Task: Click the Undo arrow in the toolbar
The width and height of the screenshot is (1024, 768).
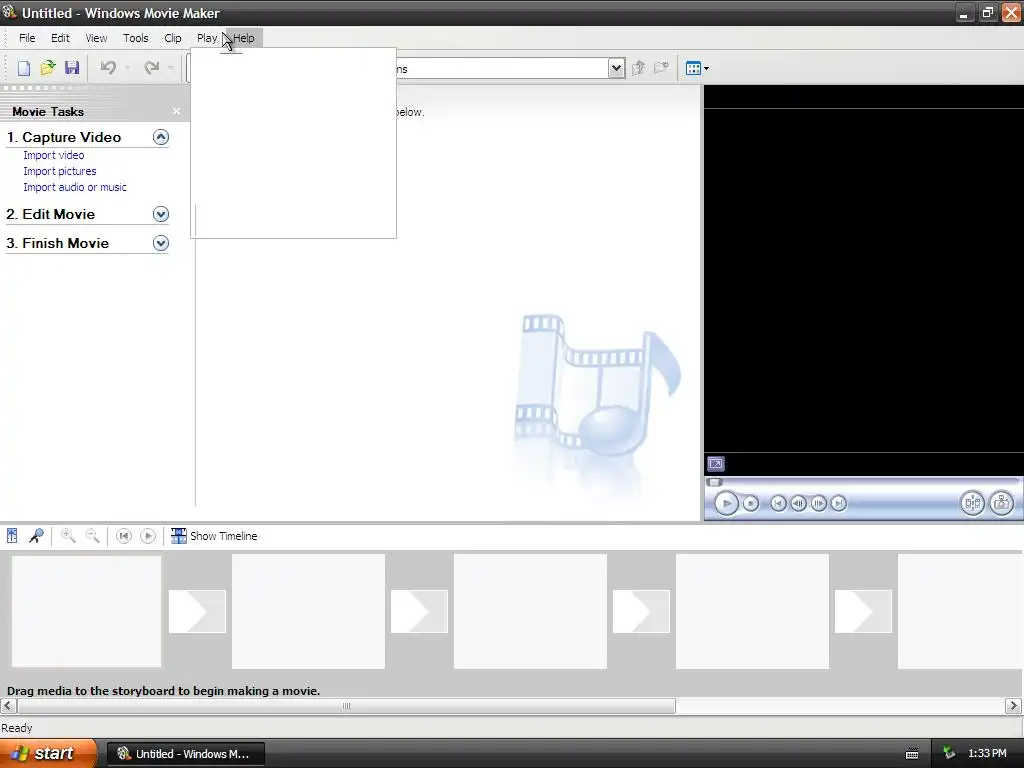Action: point(108,68)
